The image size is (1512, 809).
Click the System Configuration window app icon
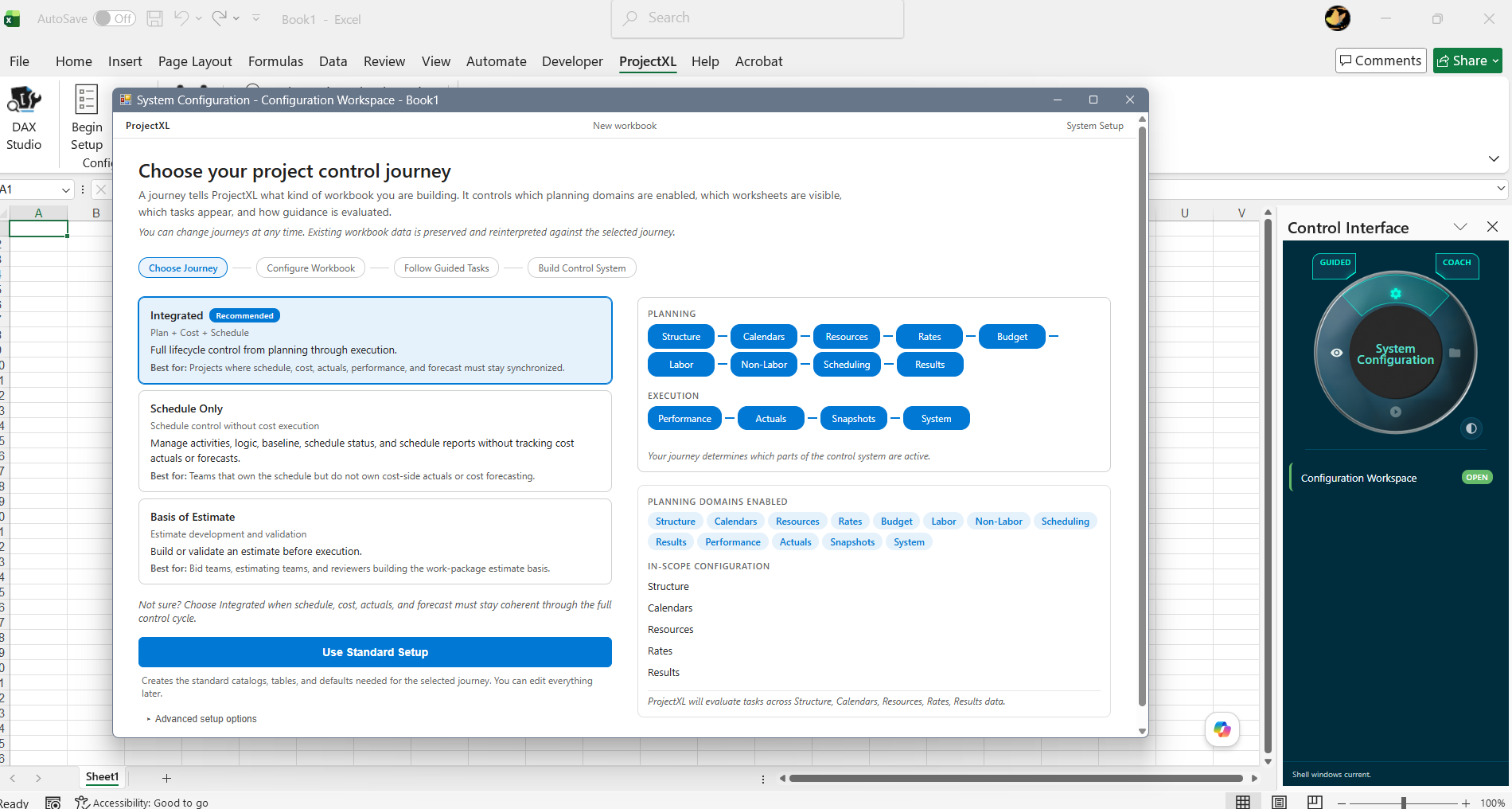coord(126,100)
